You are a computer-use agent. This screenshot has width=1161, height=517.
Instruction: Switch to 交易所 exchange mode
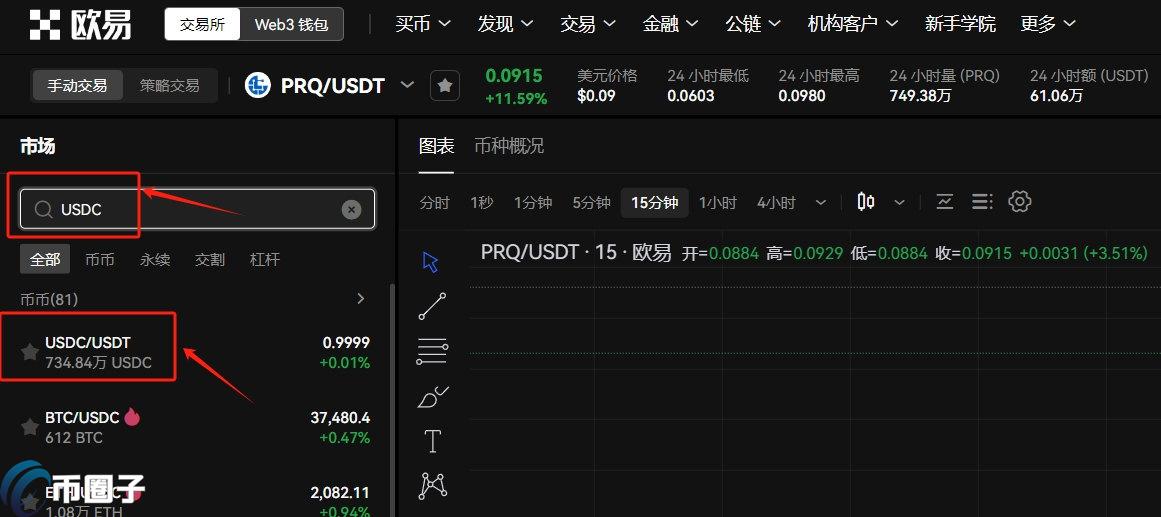point(202,24)
